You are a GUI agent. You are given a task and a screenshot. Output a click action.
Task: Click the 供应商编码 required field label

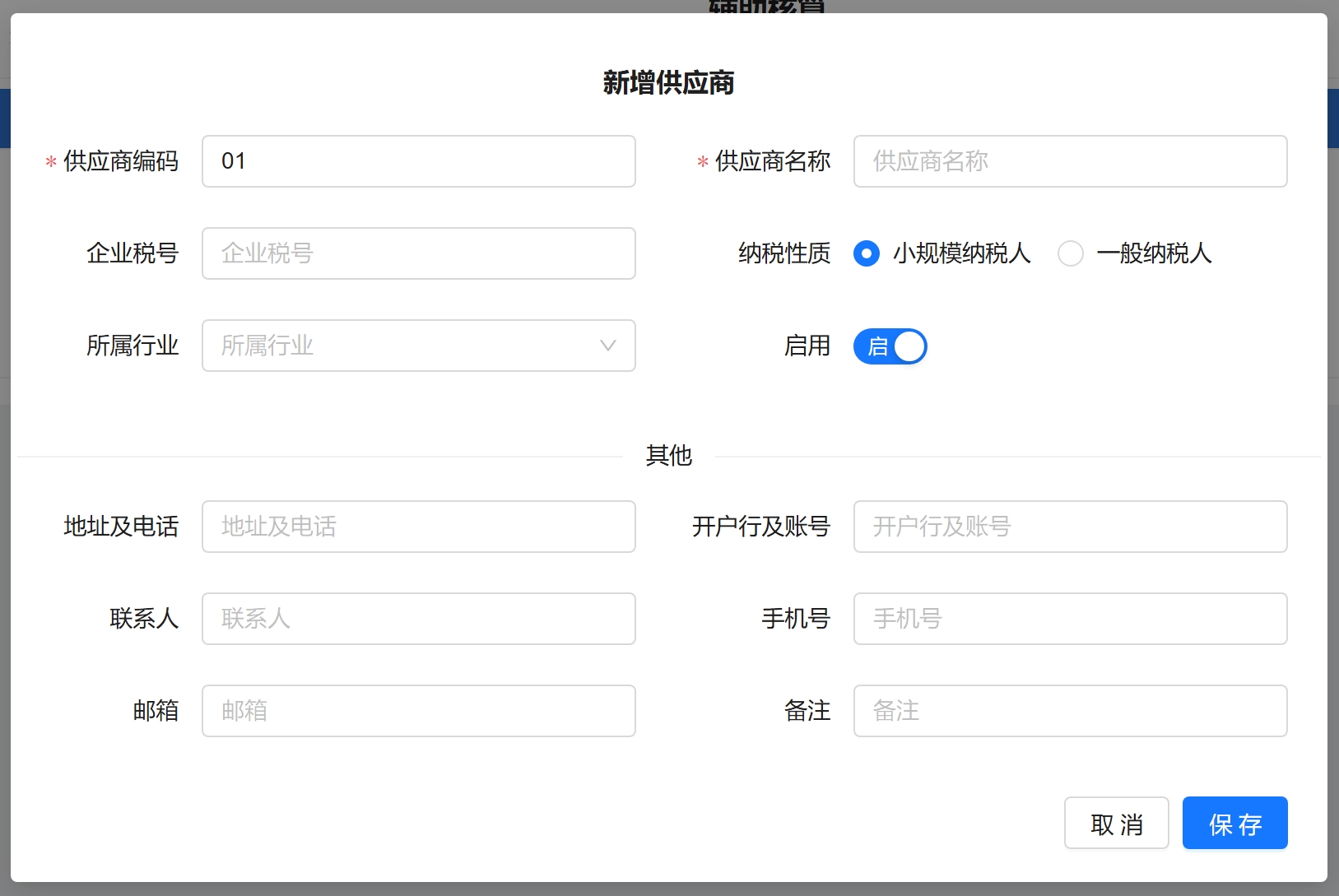tap(120, 161)
